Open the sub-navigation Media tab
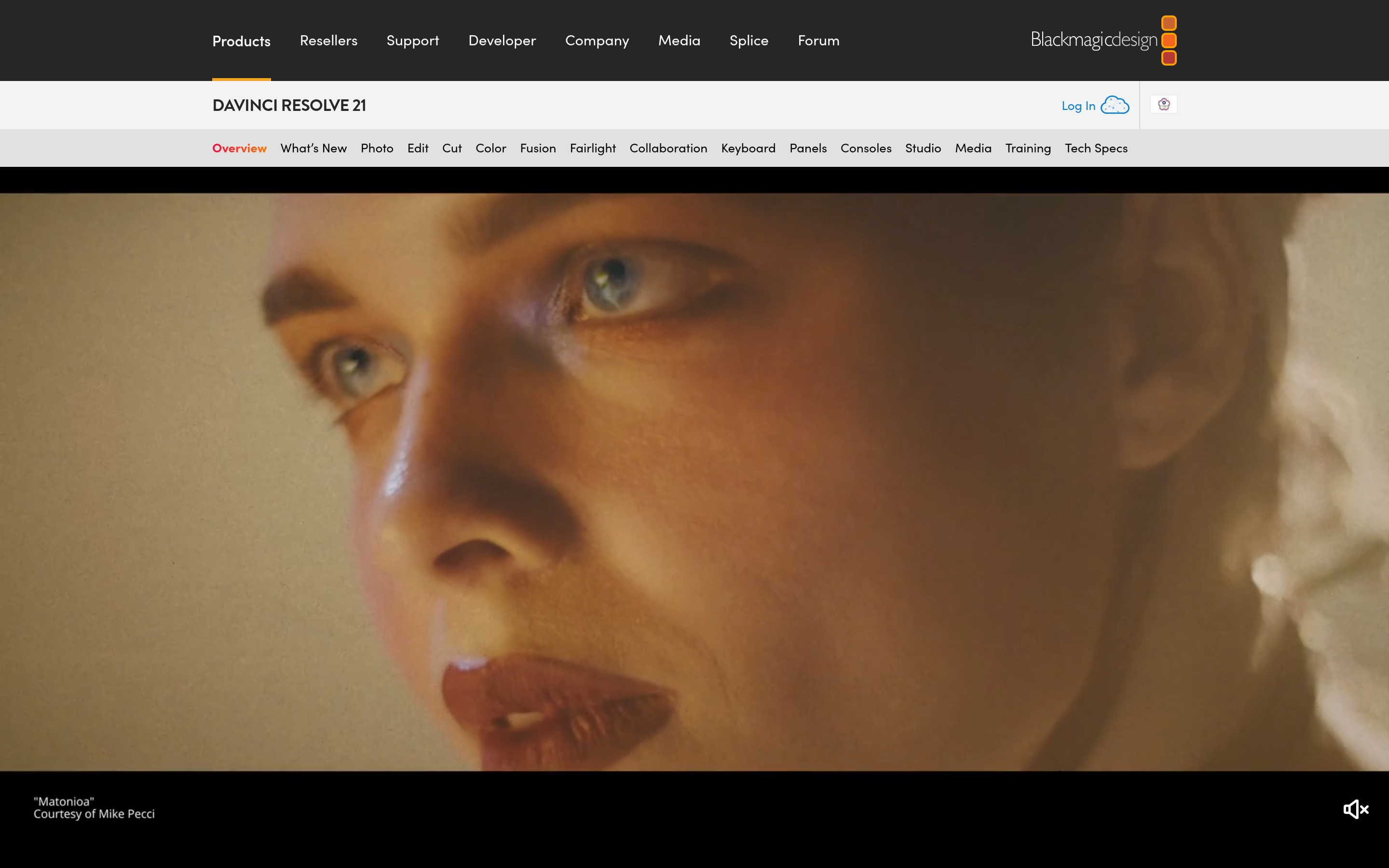Image resolution: width=1389 pixels, height=868 pixels. (x=973, y=148)
